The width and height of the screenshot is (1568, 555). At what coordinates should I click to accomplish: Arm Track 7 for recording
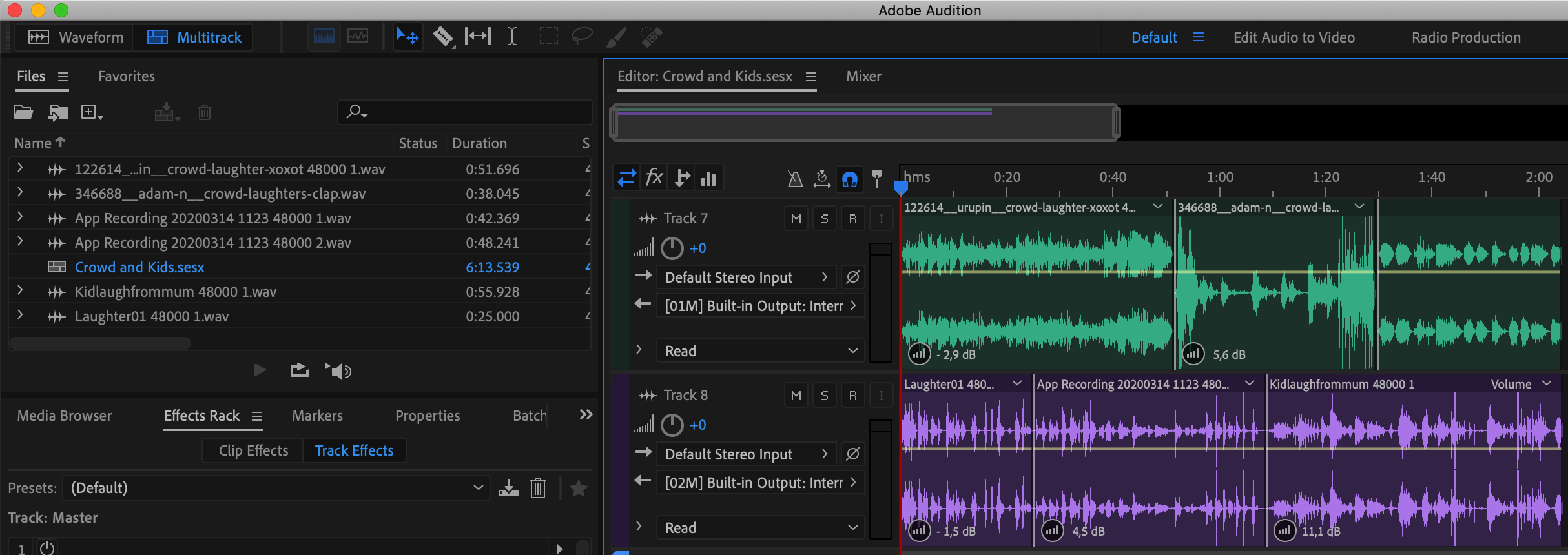coord(852,219)
